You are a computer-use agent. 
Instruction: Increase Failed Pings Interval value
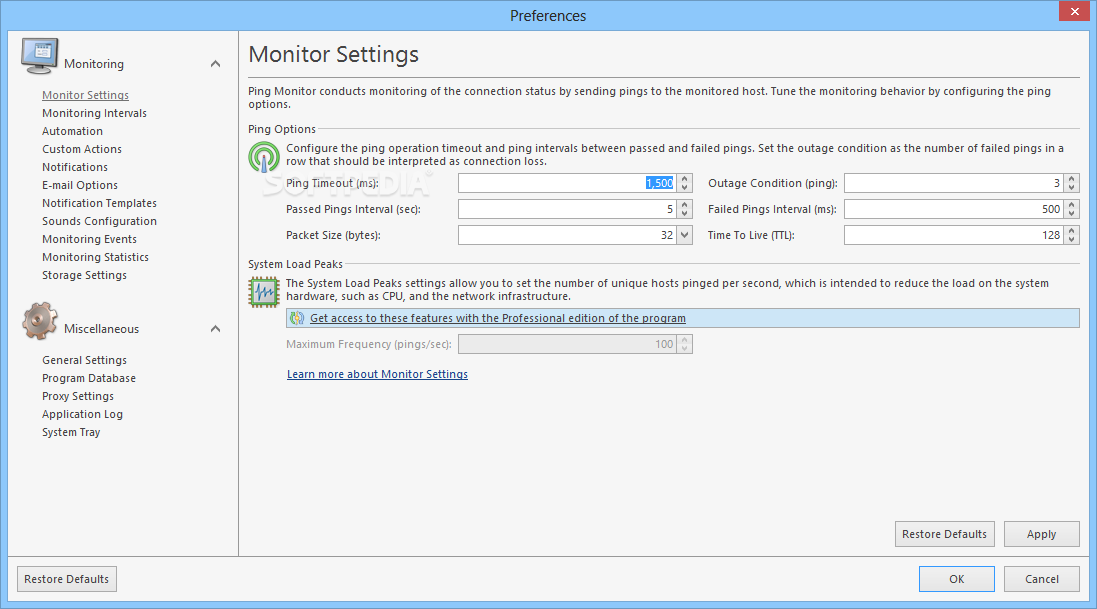pos(1071,204)
